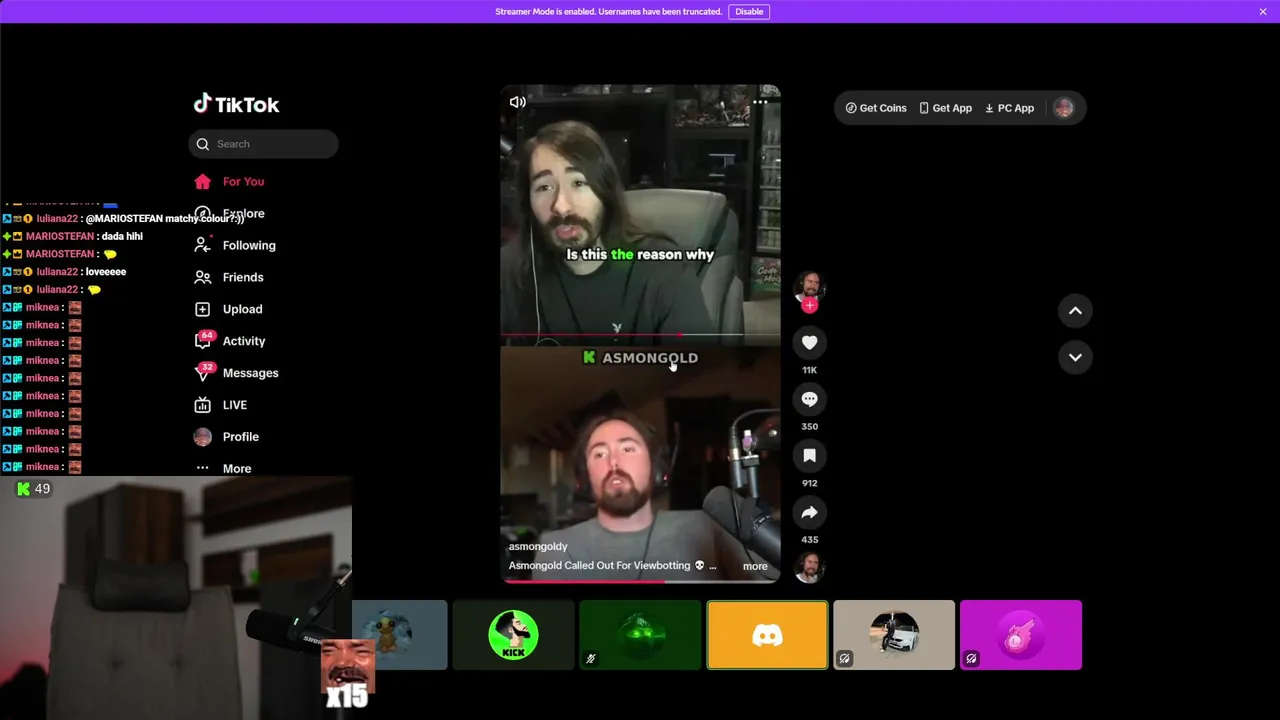
Task: Open the comments on the video
Action: [809, 399]
